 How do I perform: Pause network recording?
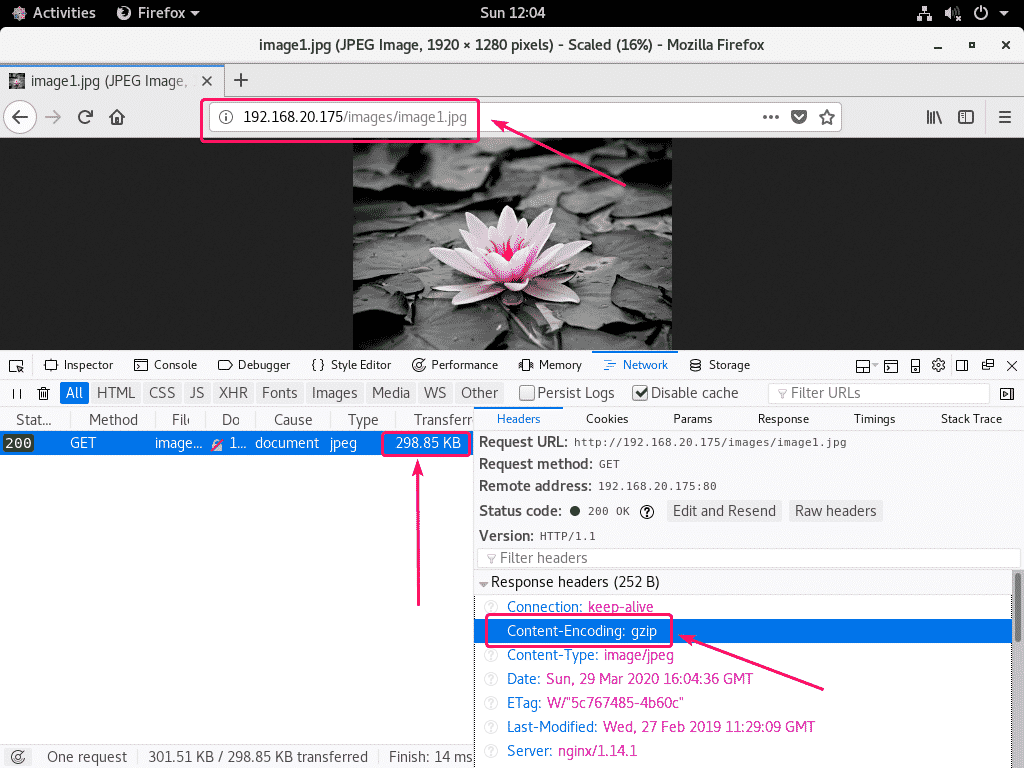point(17,394)
